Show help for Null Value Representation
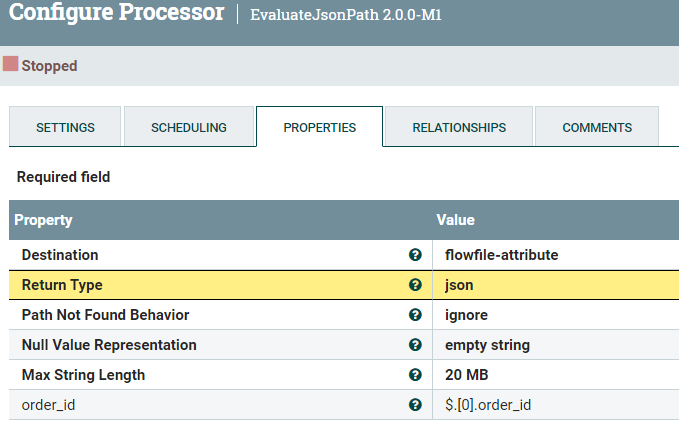 (x=415, y=345)
